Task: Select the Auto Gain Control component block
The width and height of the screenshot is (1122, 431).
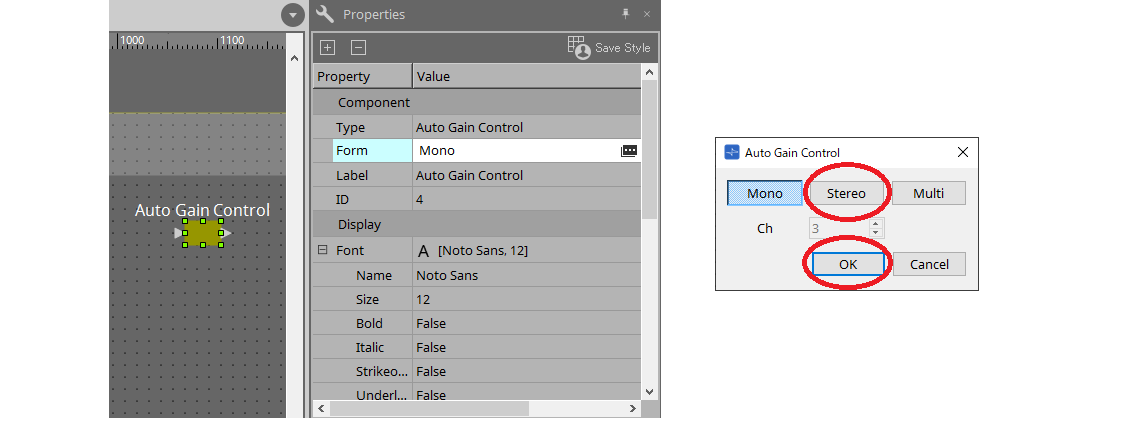Action: point(203,233)
